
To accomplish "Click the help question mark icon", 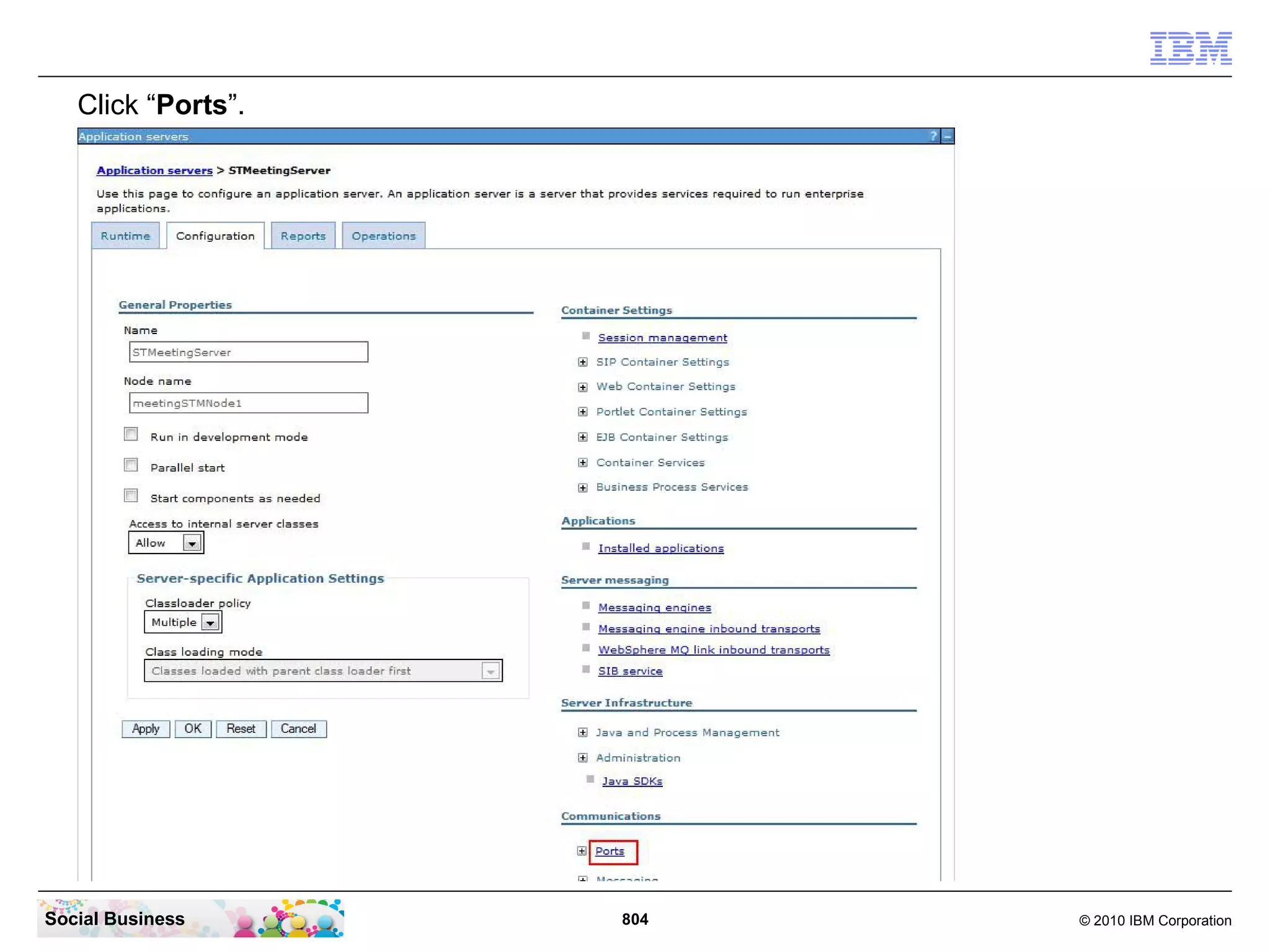I will coord(933,136).
